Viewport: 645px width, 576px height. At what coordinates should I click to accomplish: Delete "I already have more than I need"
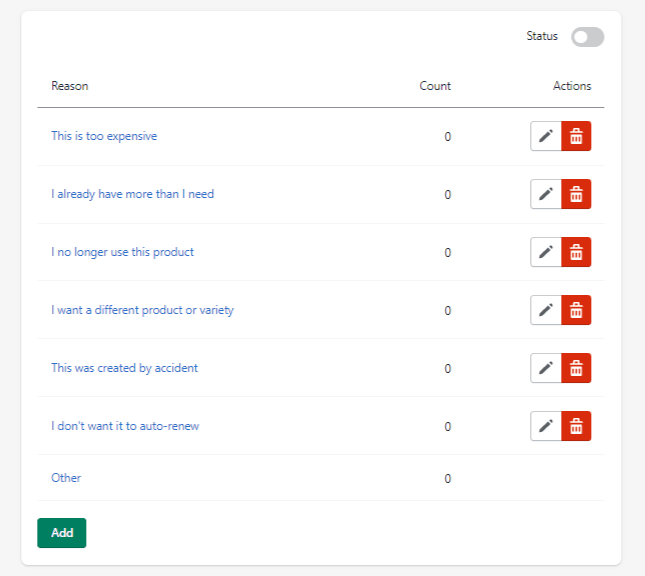pyautogui.click(x=576, y=194)
